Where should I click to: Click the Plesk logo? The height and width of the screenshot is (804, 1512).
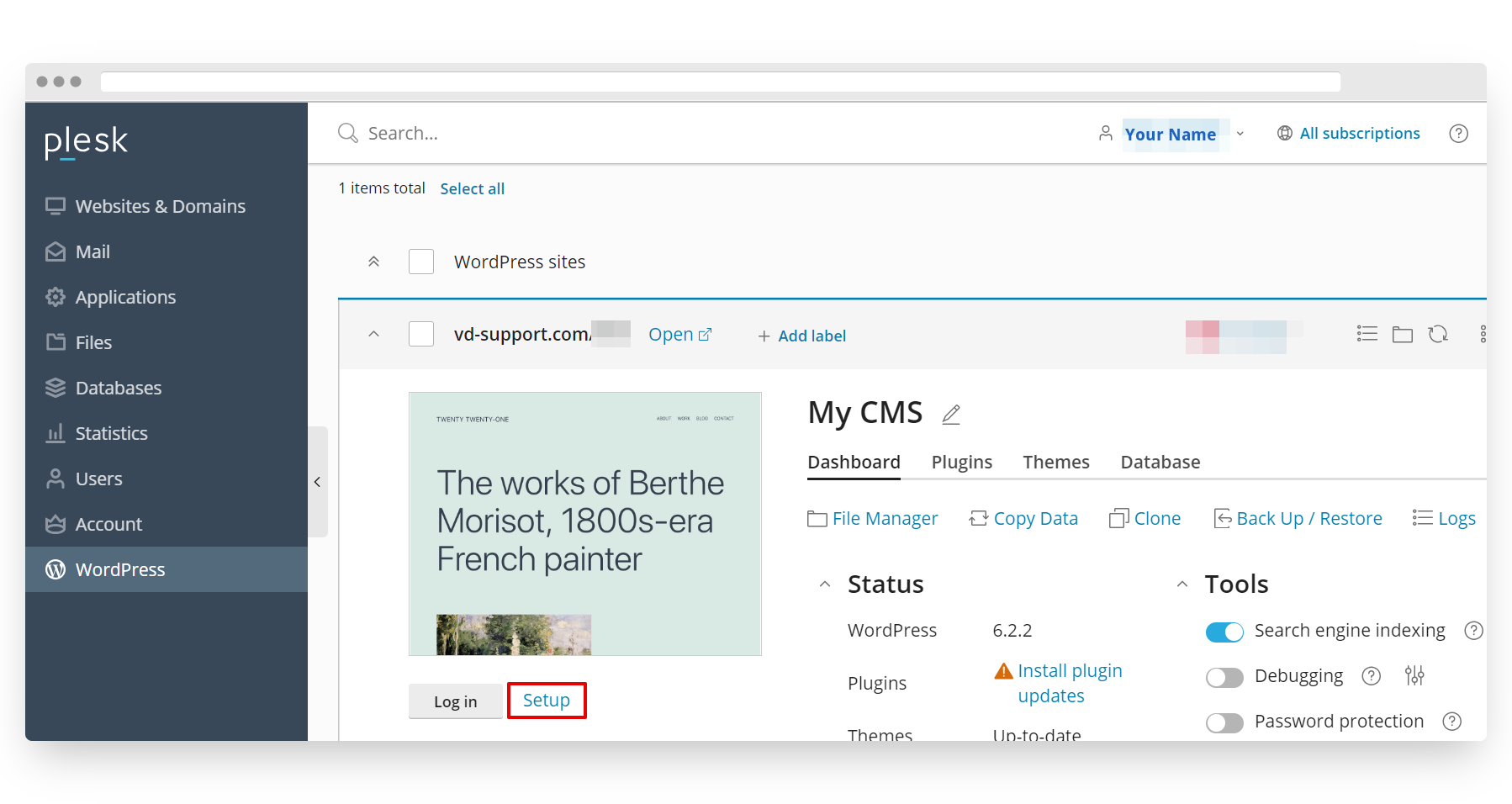(x=86, y=141)
